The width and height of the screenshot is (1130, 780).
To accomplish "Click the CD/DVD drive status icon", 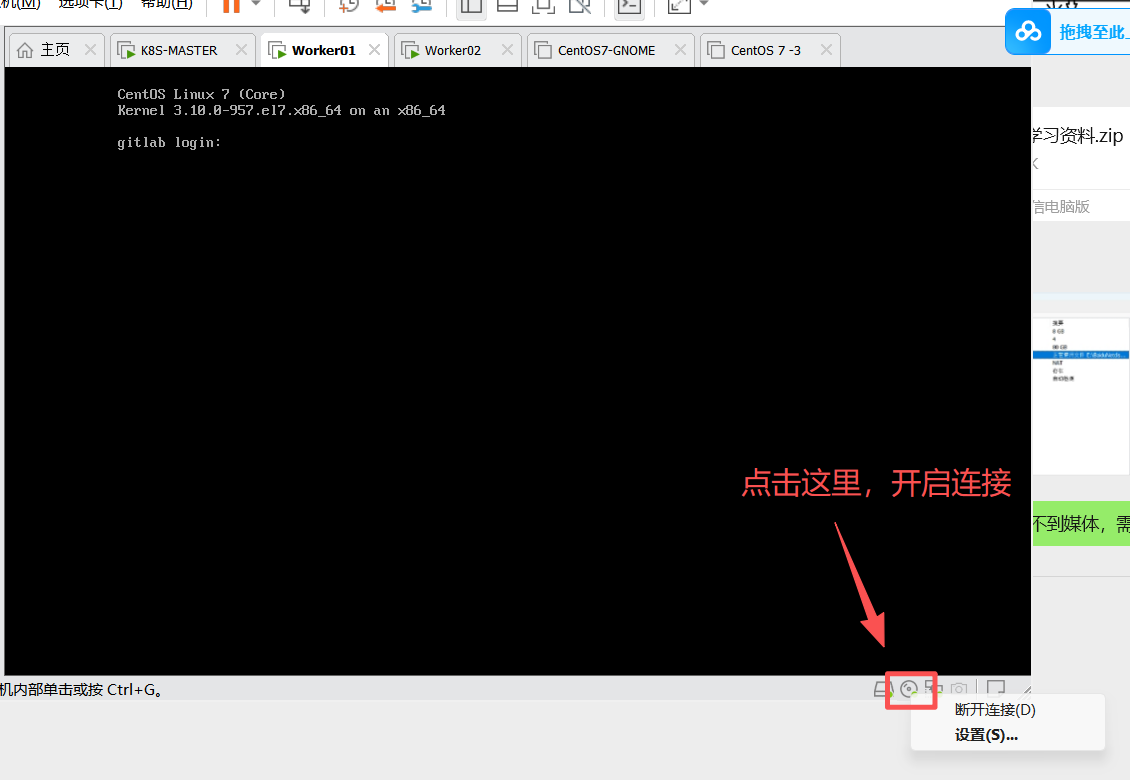I will point(909,689).
